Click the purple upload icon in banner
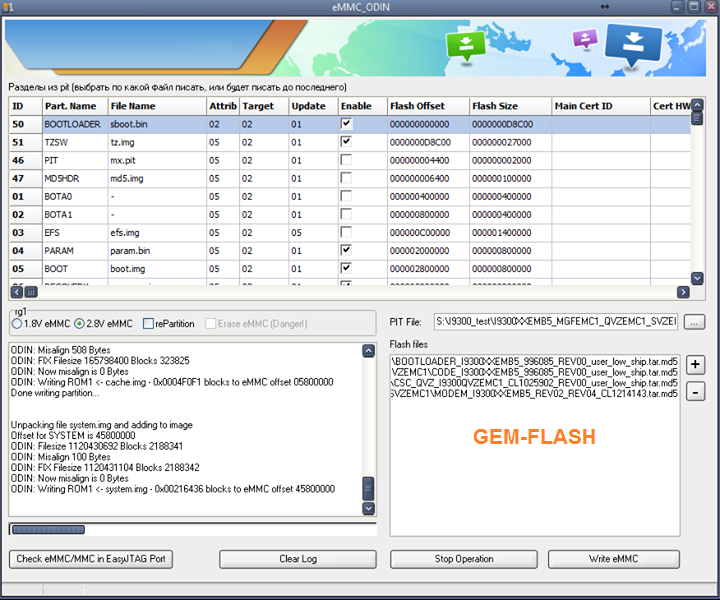Viewport: 720px width, 600px height. click(585, 39)
